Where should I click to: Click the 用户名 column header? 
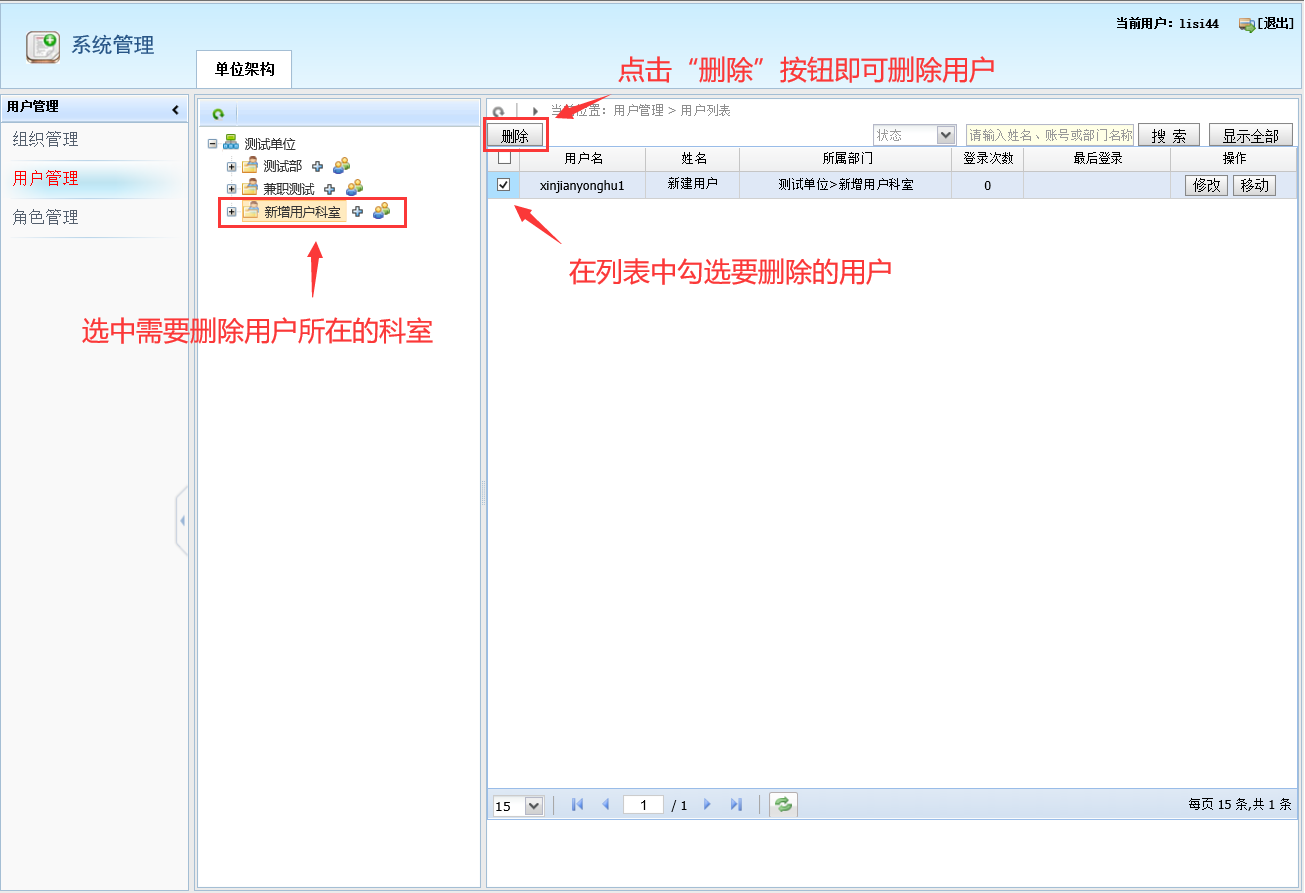(583, 159)
